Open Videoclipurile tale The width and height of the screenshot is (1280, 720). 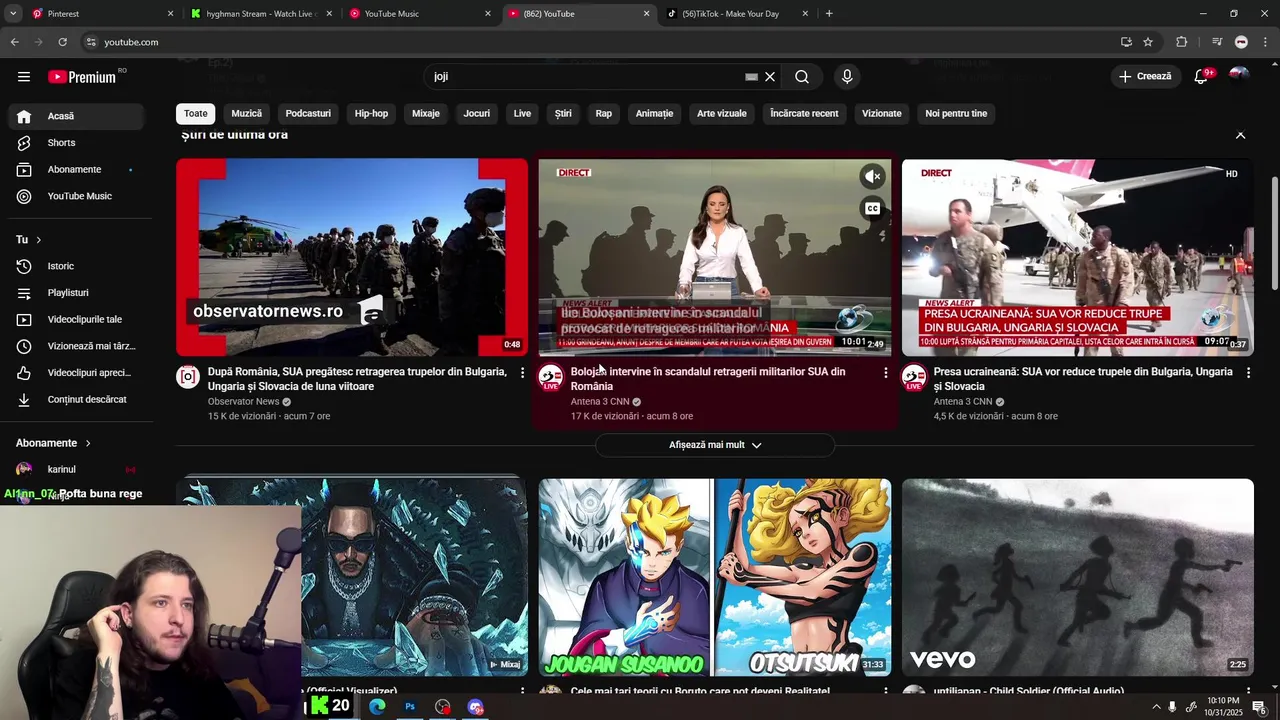77,320
